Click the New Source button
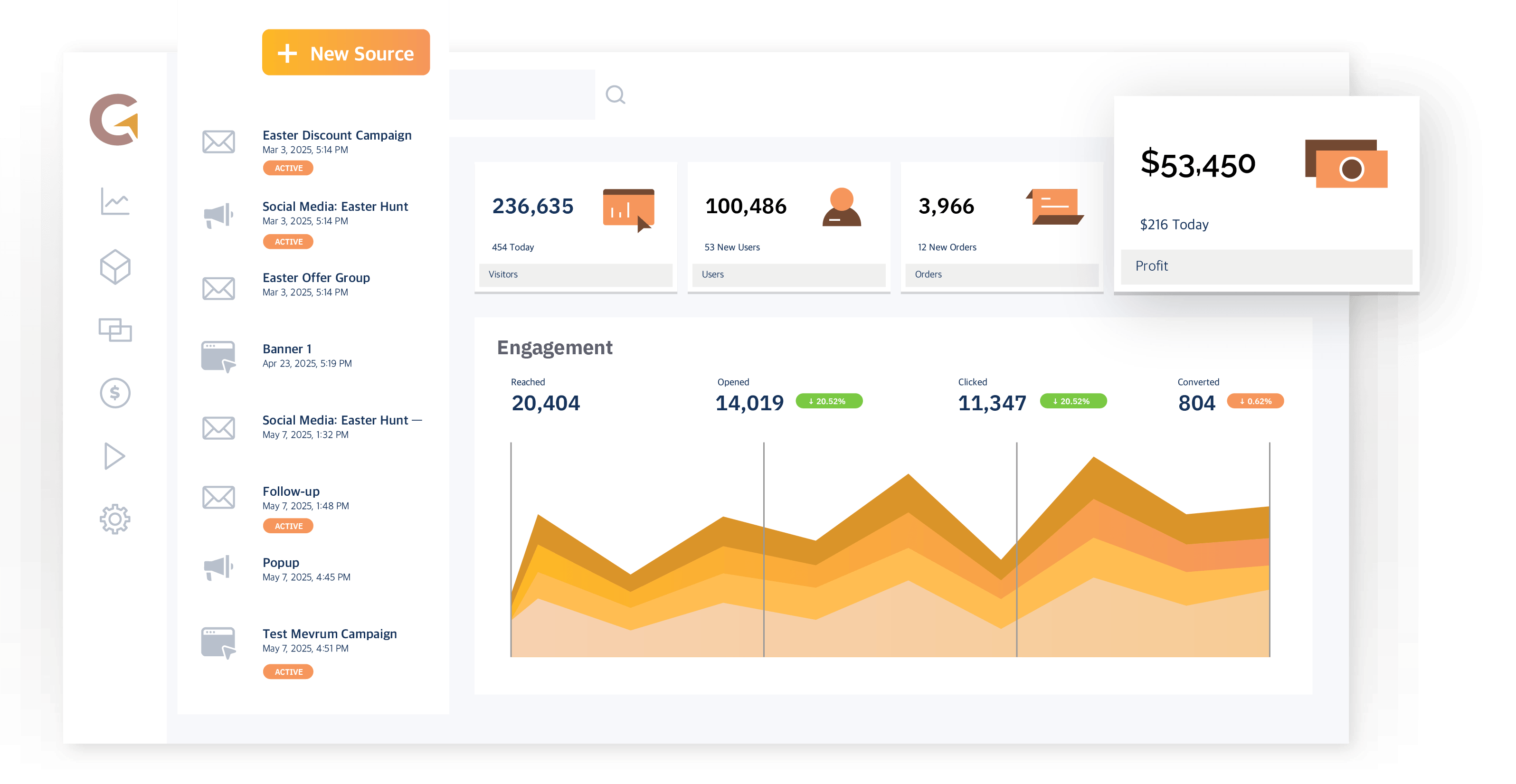Viewport: 1516px width, 784px height. point(345,53)
